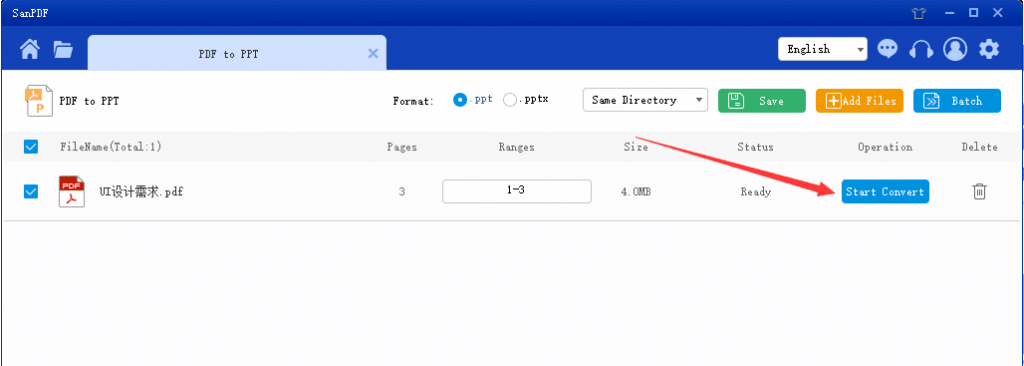This screenshot has height=366, width=1024.
Task: Close the PDF to PPT tab
Action: pos(373,54)
